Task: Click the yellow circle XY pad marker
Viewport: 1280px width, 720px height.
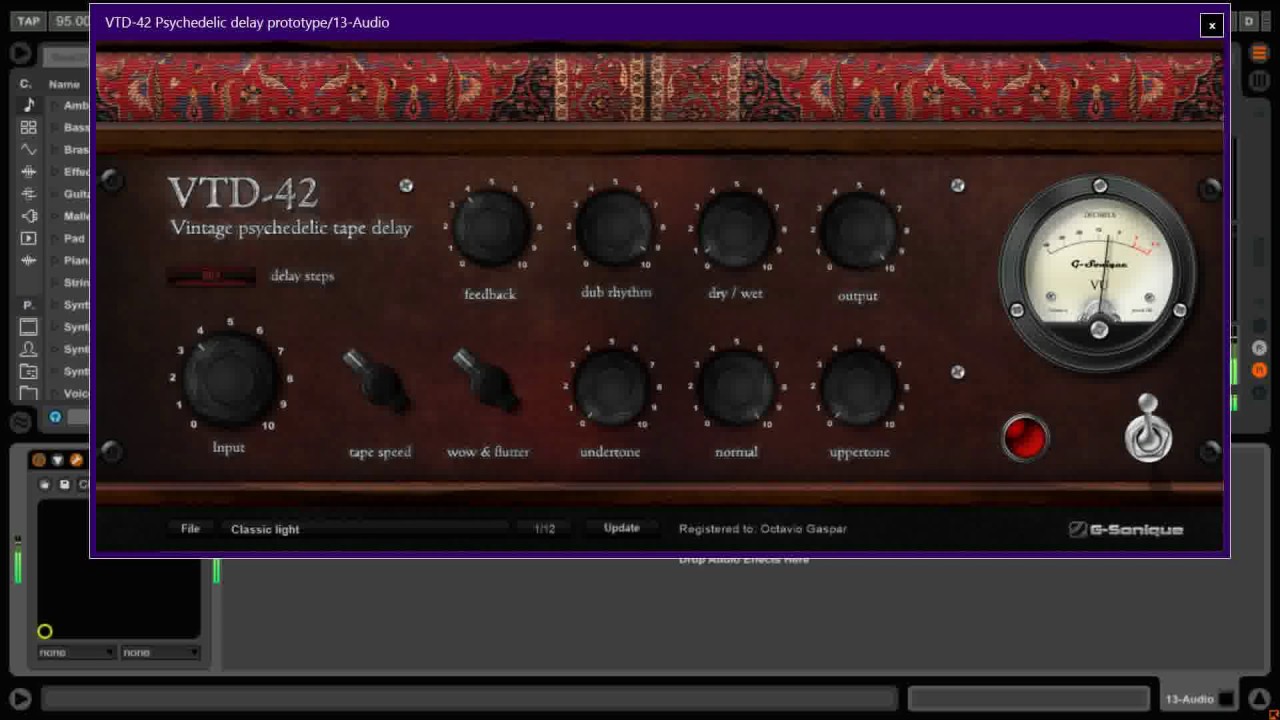Action: tap(44, 631)
